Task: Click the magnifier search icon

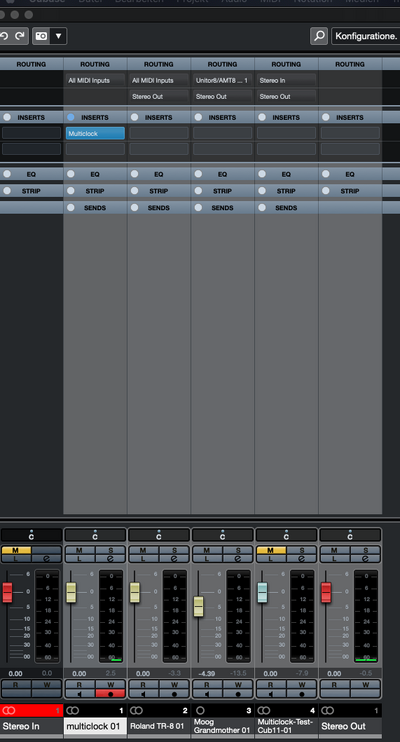Action: (319, 36)
